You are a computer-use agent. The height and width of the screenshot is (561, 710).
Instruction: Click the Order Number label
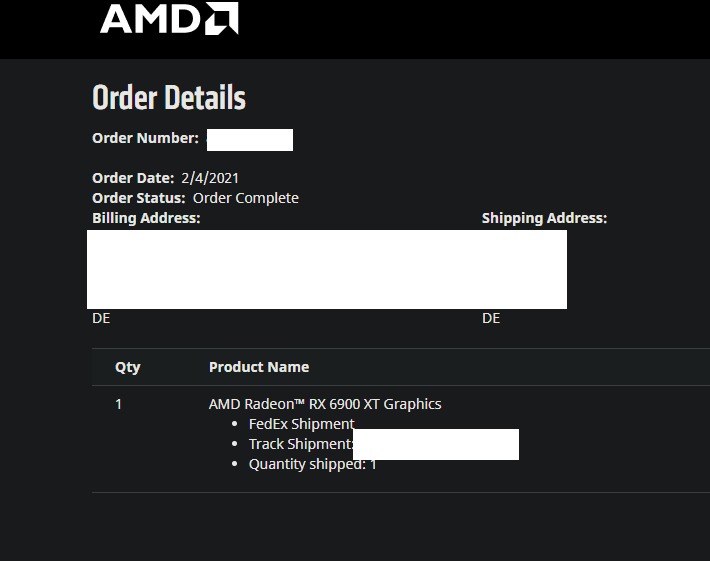pyautogui.click(x=145, y=138)
